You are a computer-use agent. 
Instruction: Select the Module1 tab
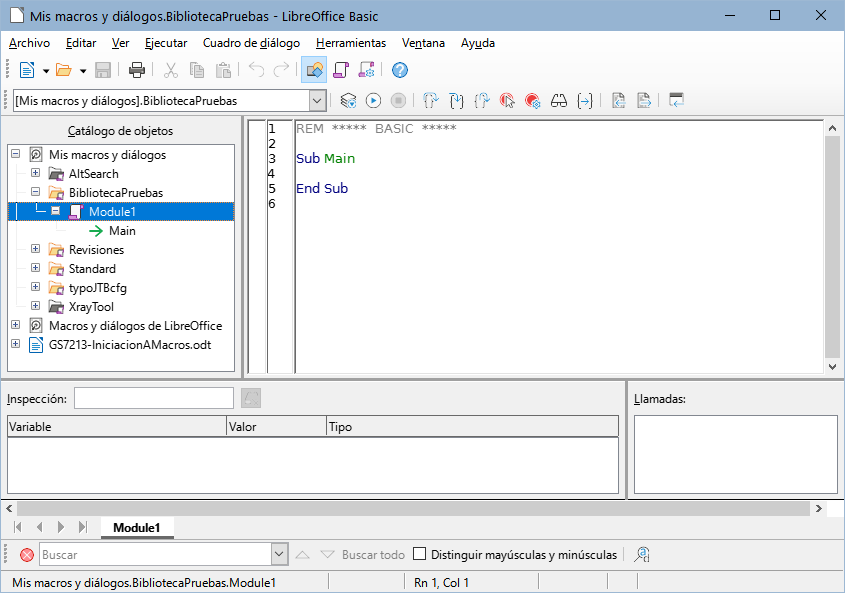[x=137, y=528]
